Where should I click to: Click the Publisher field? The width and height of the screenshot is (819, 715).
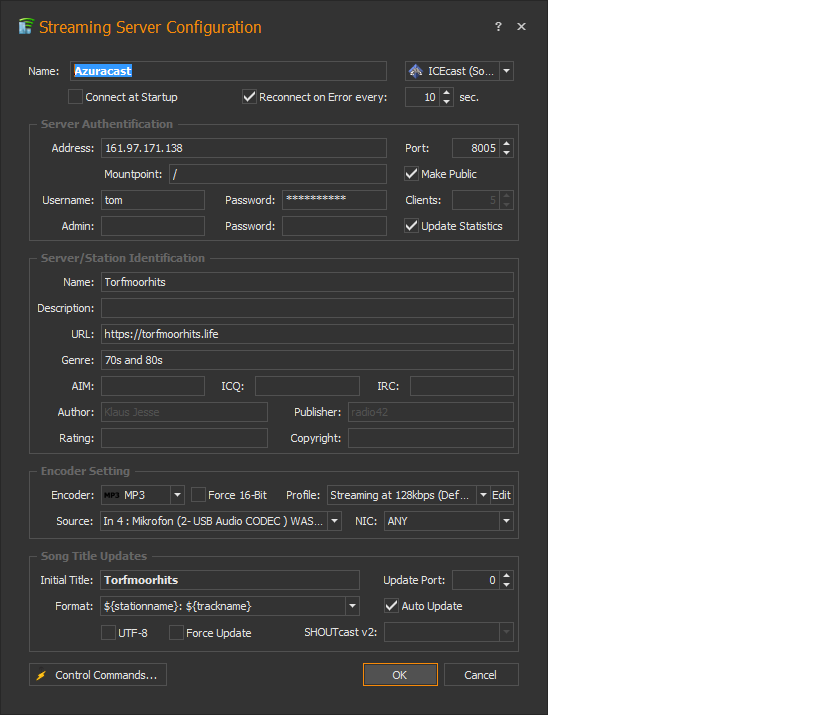[x=431, y=412]
